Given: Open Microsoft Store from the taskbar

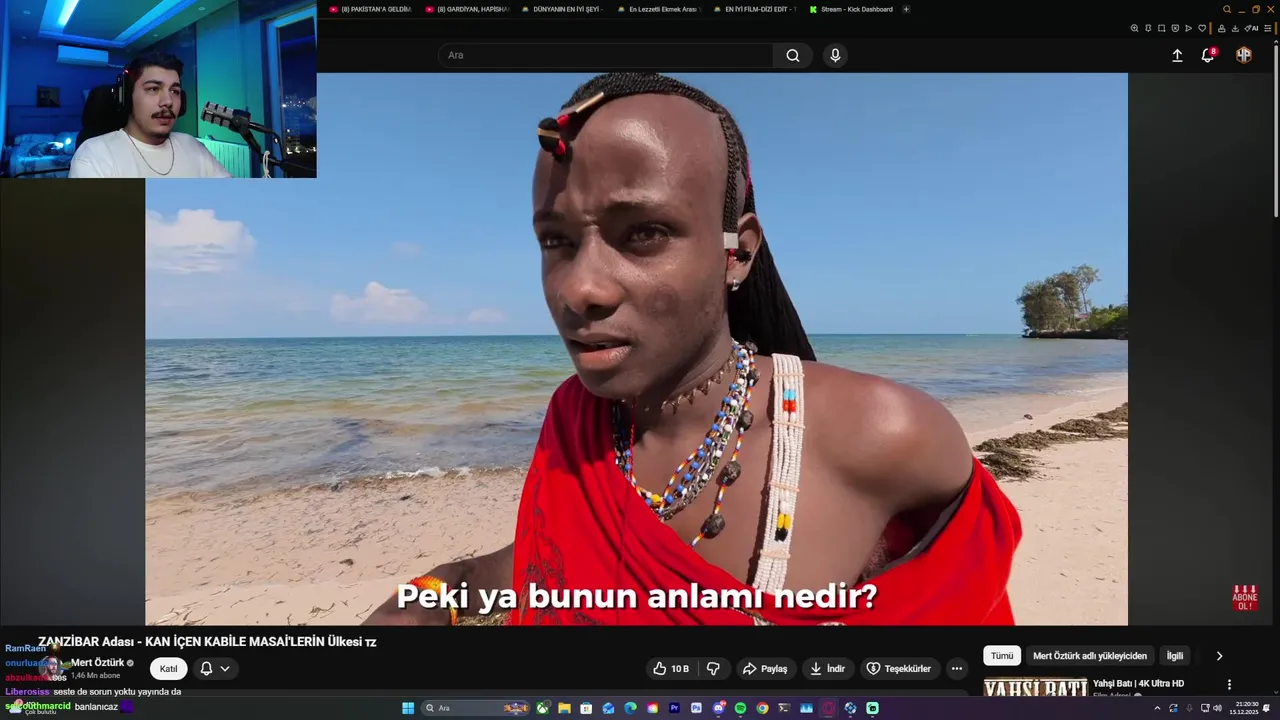Looking at the screenshot, I should (x=586, y=708).
